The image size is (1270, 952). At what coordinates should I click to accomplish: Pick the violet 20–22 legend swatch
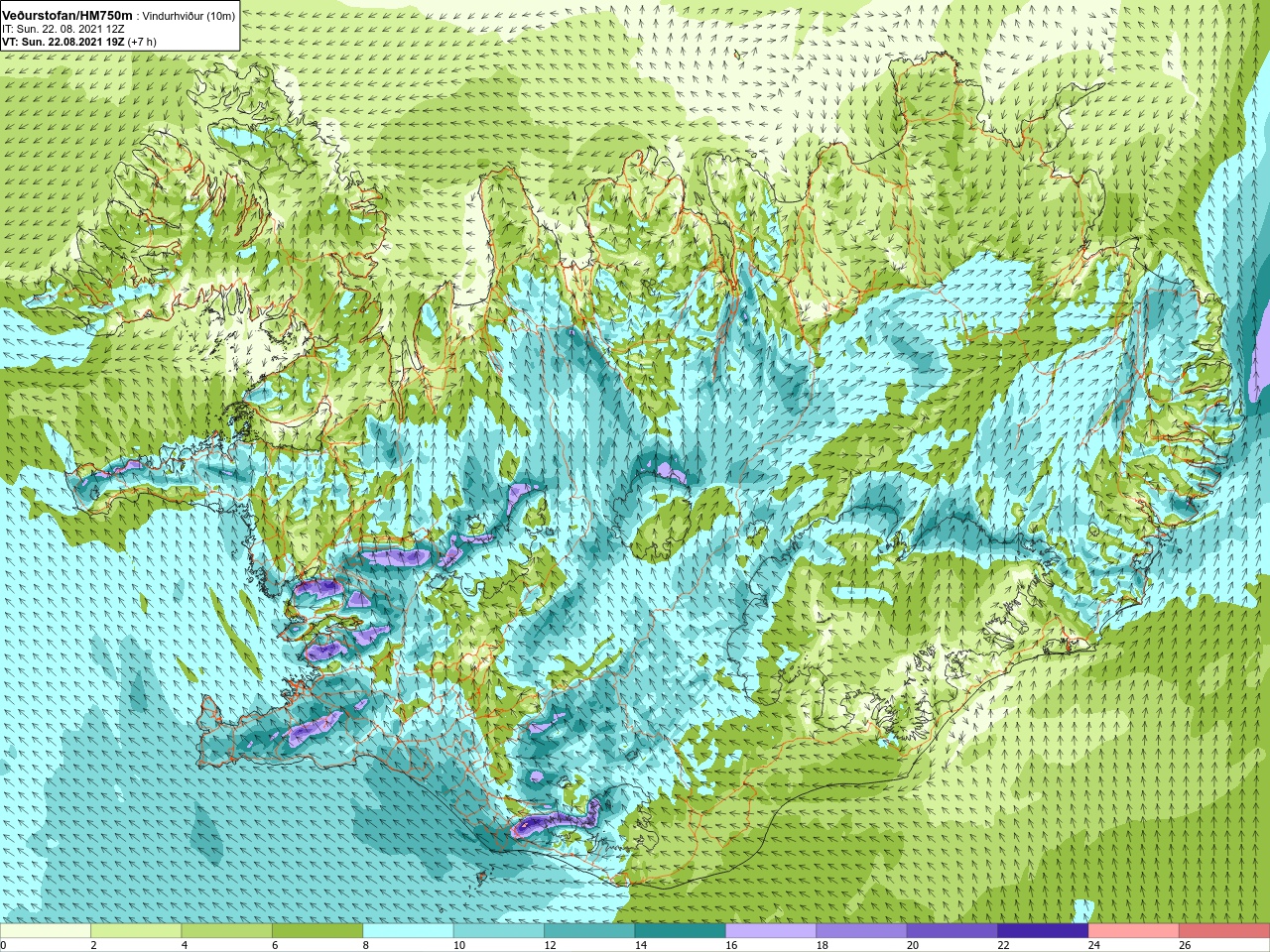952,931
